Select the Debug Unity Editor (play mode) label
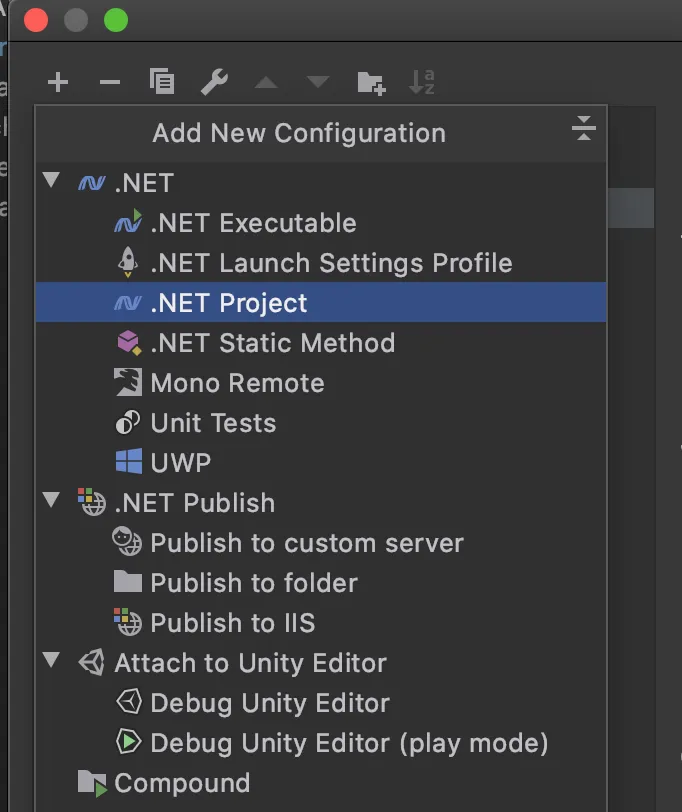The image size is (682, 812). click(x=349, y=743)
